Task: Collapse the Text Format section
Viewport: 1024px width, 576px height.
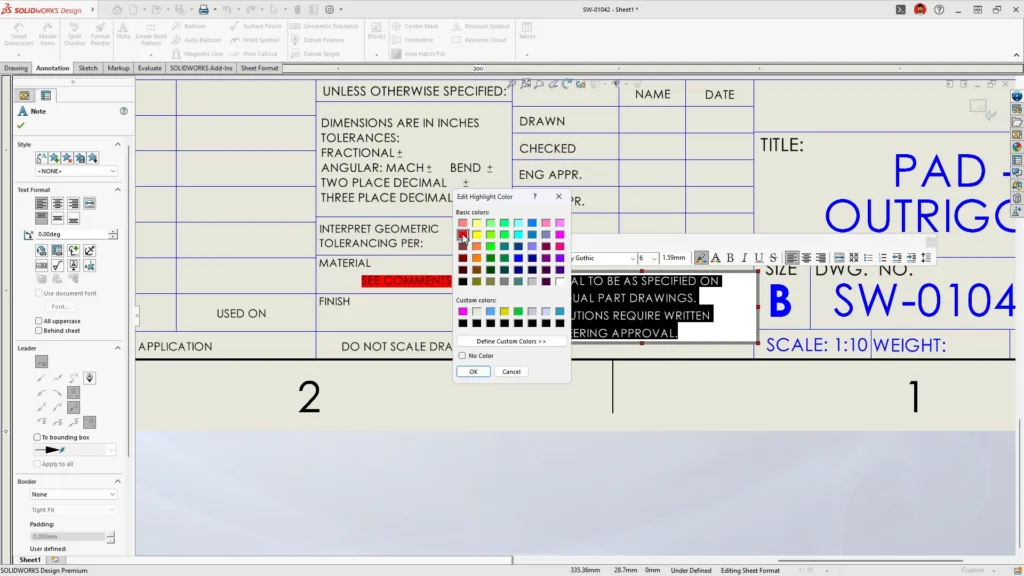Action: pos(118,189)
